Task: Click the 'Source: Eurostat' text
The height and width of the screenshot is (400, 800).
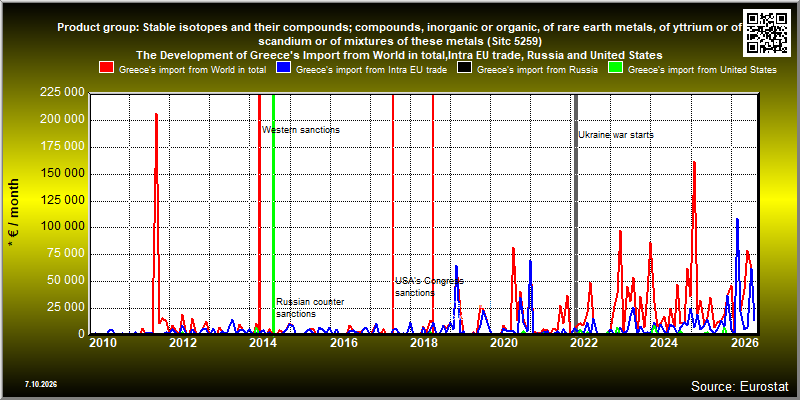Action: coord(739,386)
